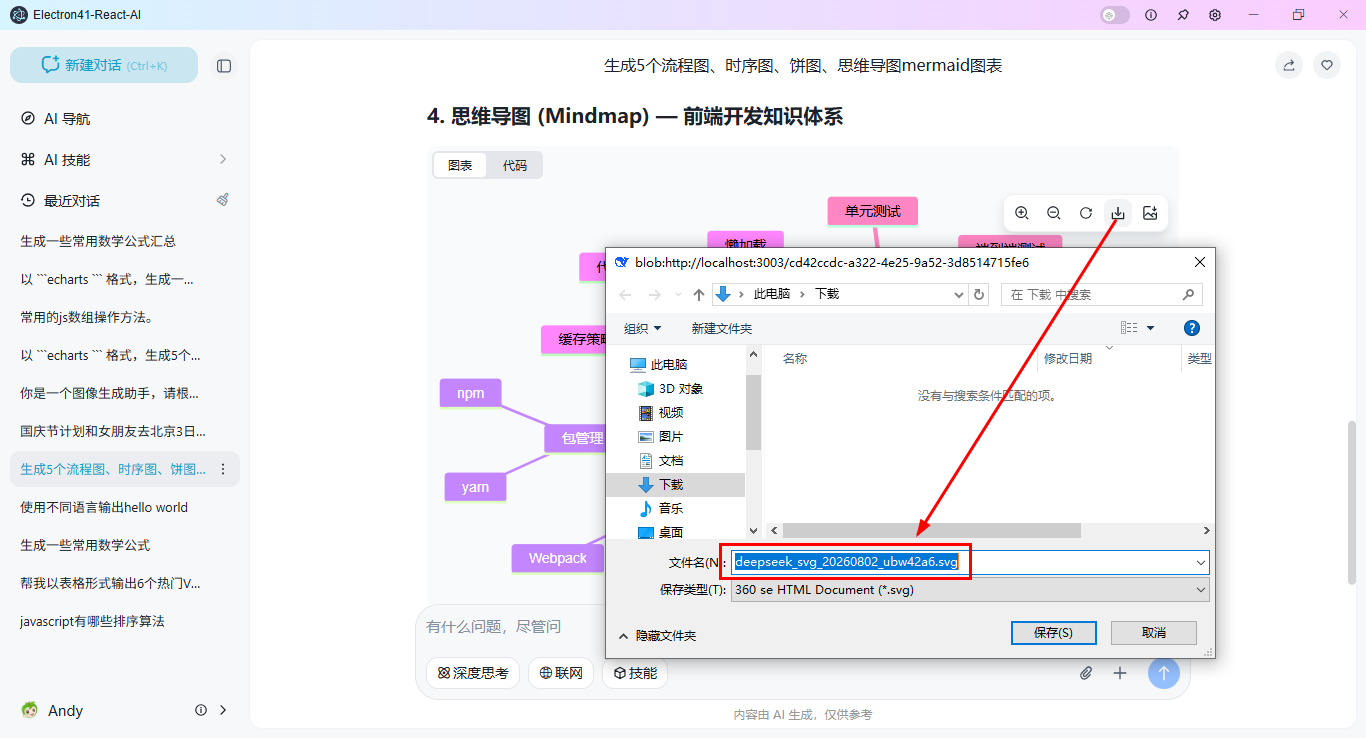Pin the window with the pin icon

[1183, 15]
